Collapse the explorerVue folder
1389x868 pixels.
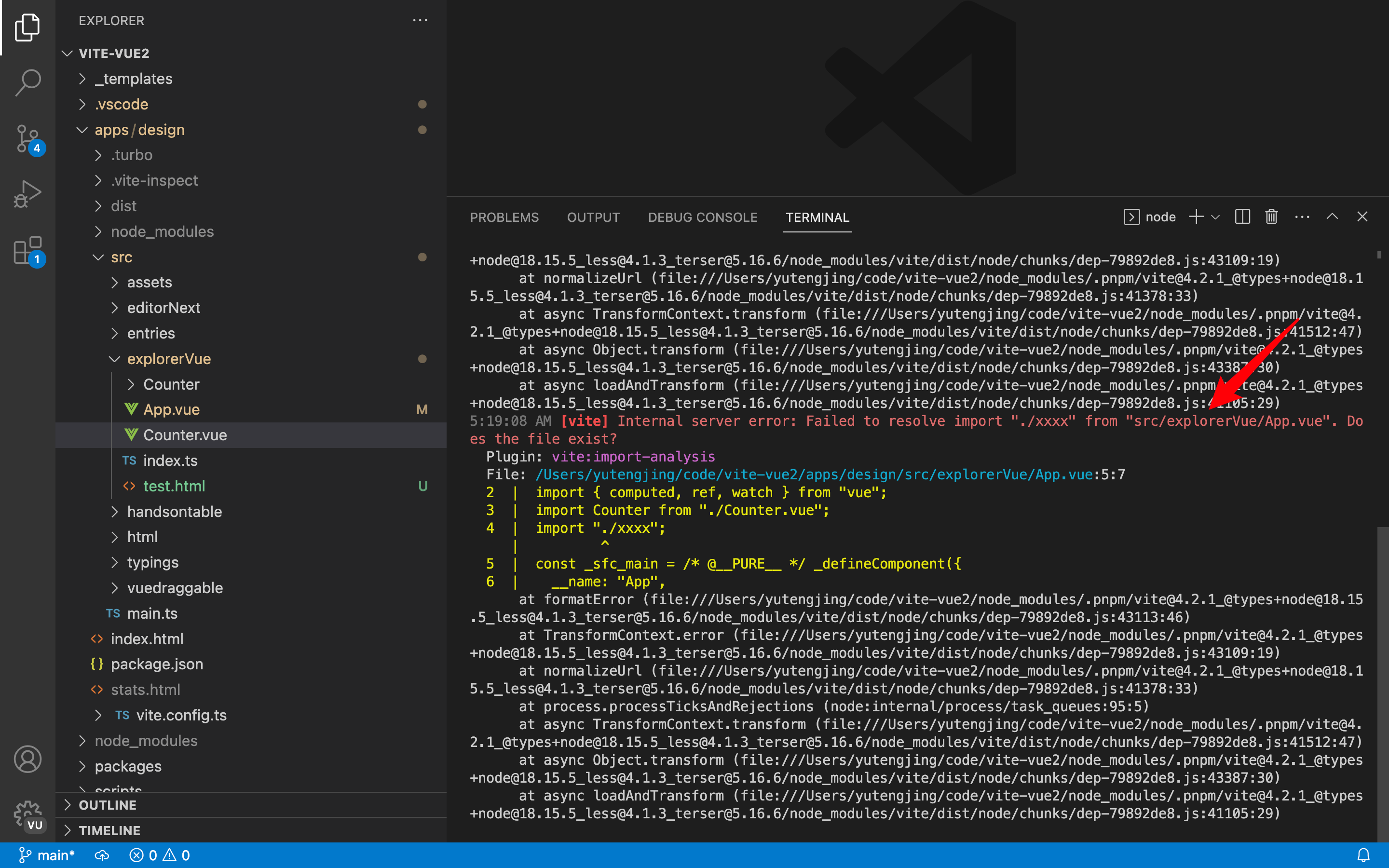coord(169,359)
